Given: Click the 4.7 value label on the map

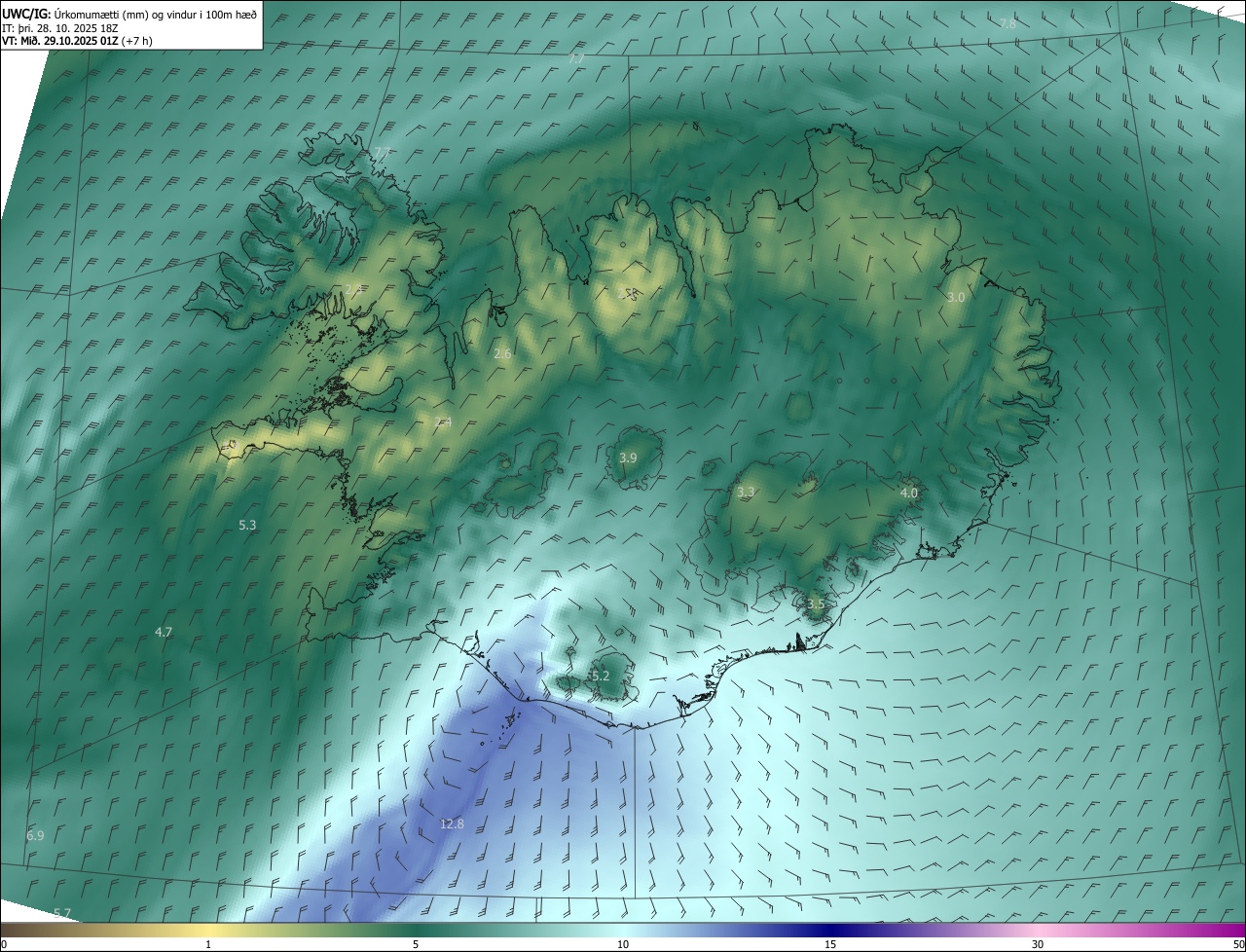Looking at the screenshot, I should pos(164,632).
